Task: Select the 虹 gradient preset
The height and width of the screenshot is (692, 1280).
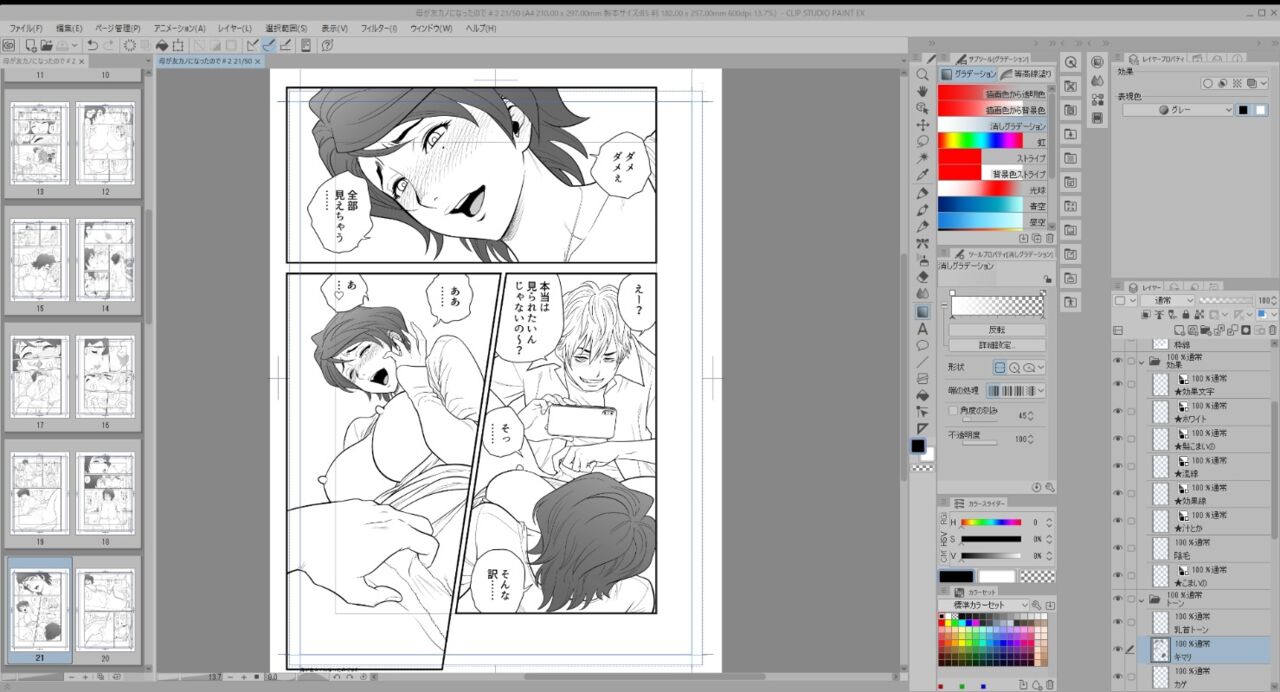Action: click(x=992, y=142)
